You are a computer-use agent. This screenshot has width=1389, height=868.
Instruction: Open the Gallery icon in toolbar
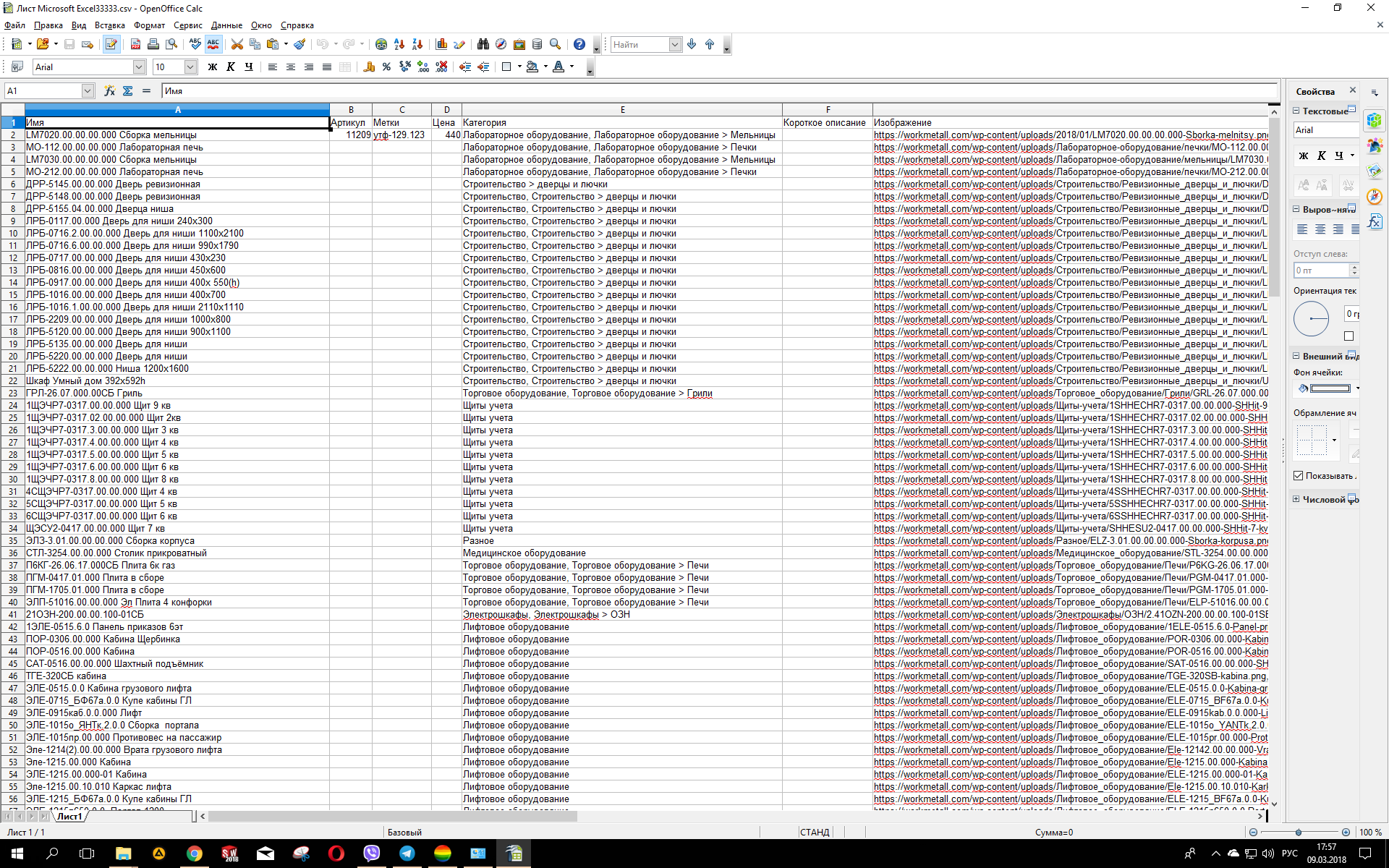click(519, 45)
